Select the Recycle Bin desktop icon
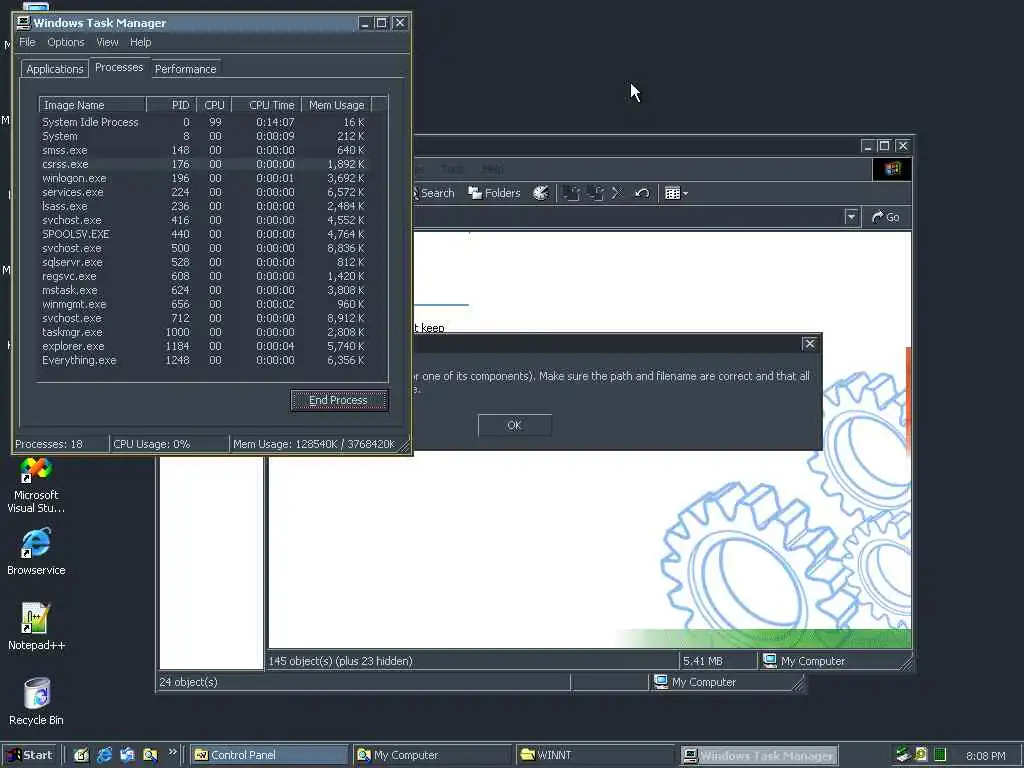1024x768 pixels. (x=36, y=702)
